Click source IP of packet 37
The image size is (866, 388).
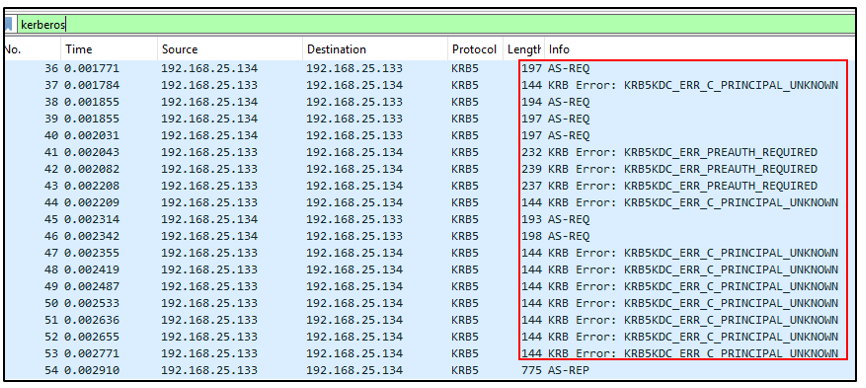click(209, 86)
